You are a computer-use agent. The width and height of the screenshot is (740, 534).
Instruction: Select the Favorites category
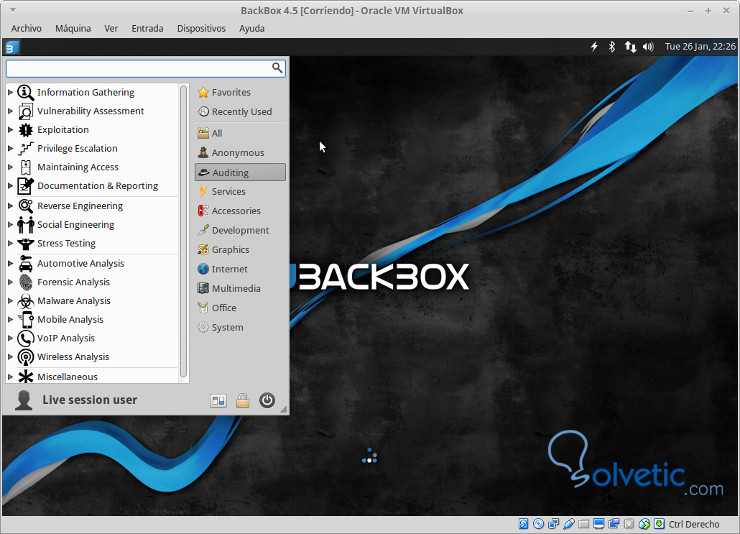[x=240, y=92]
